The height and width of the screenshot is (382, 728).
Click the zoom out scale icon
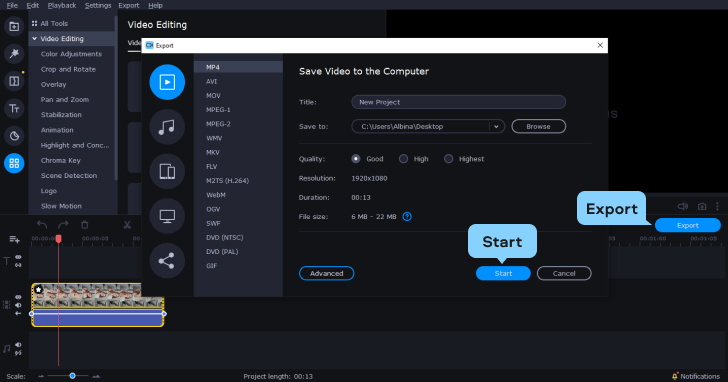(41, 376)
